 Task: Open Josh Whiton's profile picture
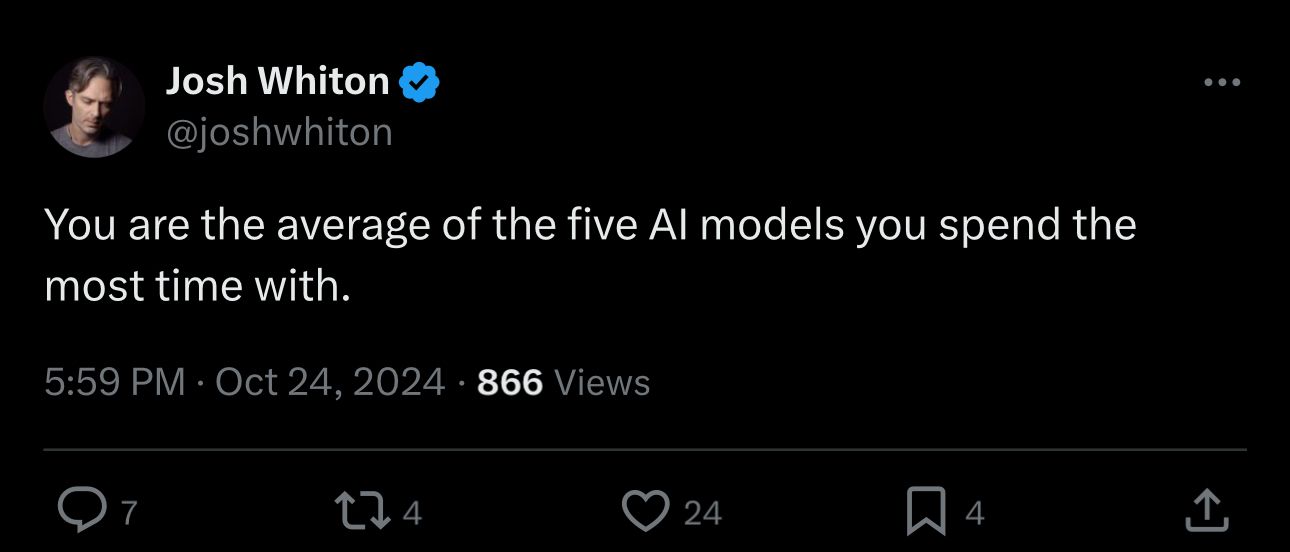click(x=95, y=107)
